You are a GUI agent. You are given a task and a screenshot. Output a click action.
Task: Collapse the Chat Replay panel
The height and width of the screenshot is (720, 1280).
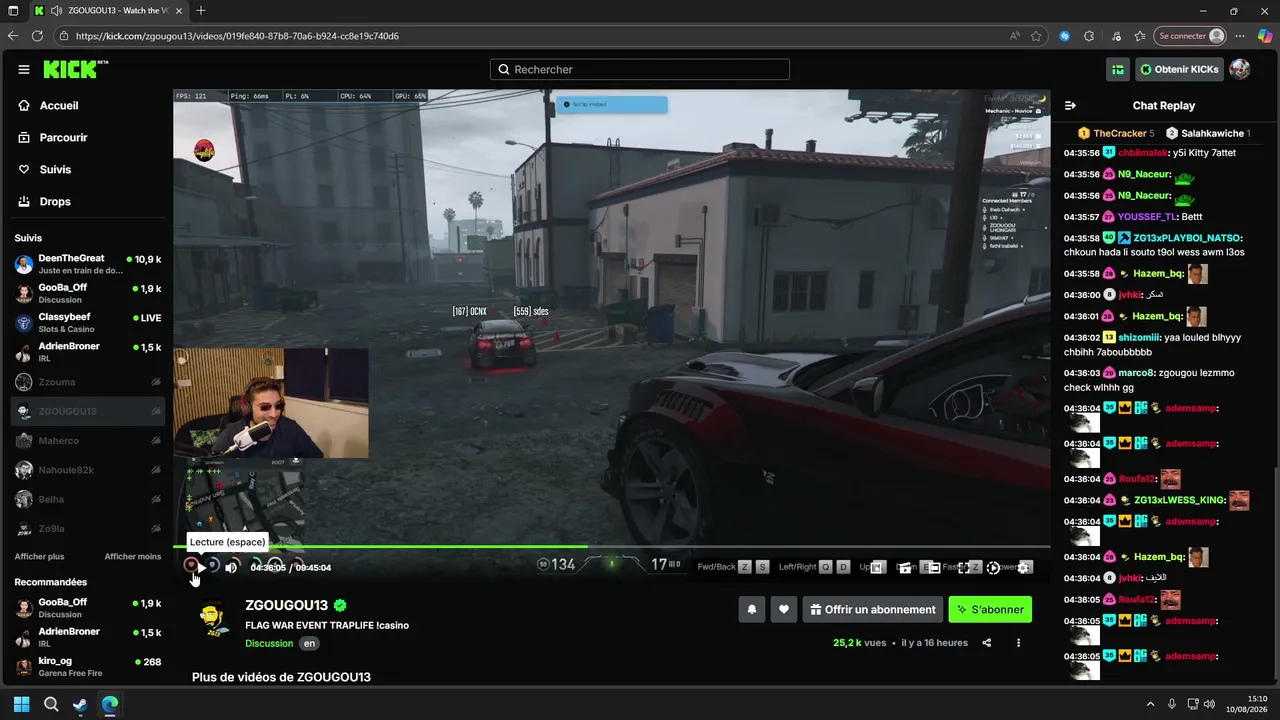coord(1070,105)
